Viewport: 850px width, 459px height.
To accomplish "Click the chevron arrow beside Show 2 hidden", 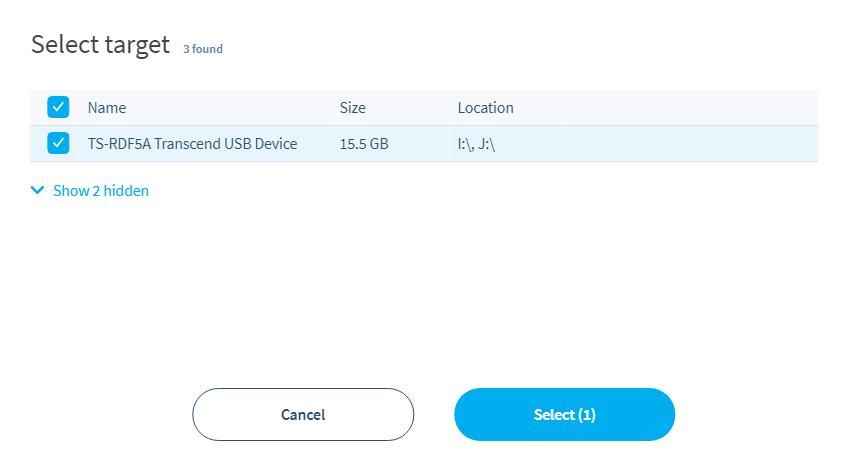I will click(37, 190).
